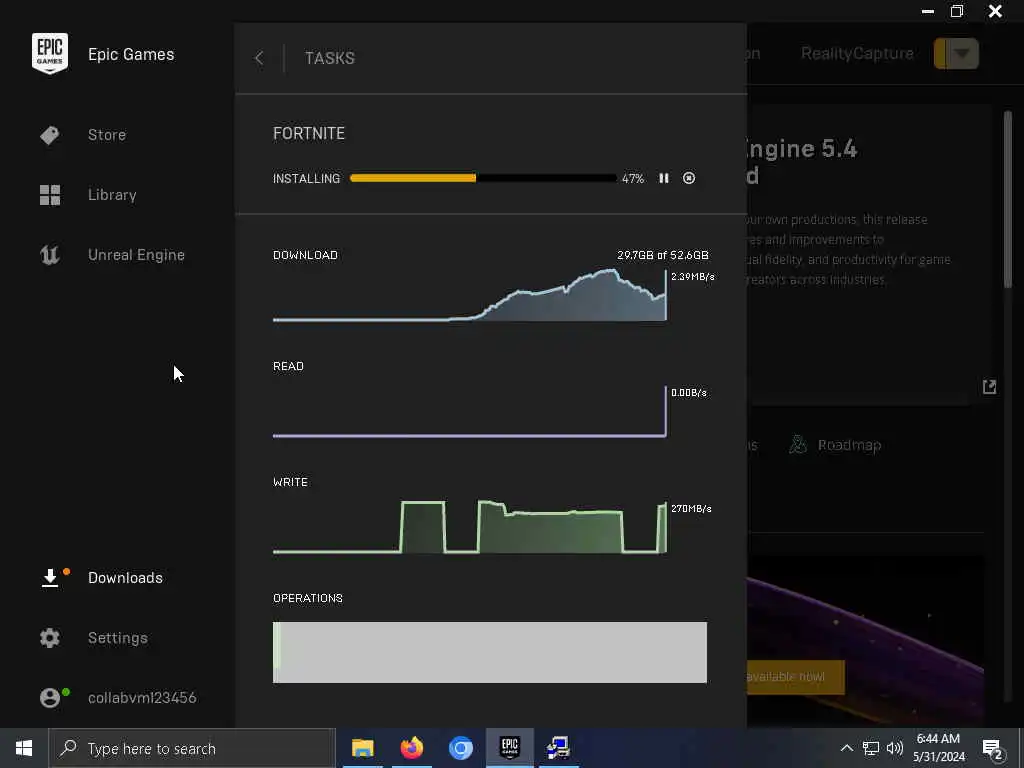Image resolution: width=1024 pixels, height=768 pixels.
Task: Click the yellow available now button
Action: point(795,677)
